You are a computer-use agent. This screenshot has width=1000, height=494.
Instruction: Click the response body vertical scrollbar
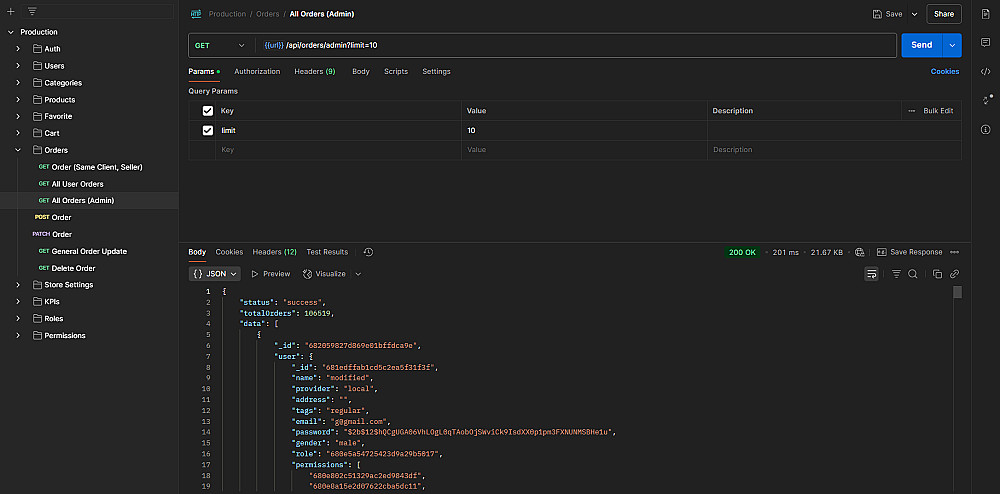957,293
